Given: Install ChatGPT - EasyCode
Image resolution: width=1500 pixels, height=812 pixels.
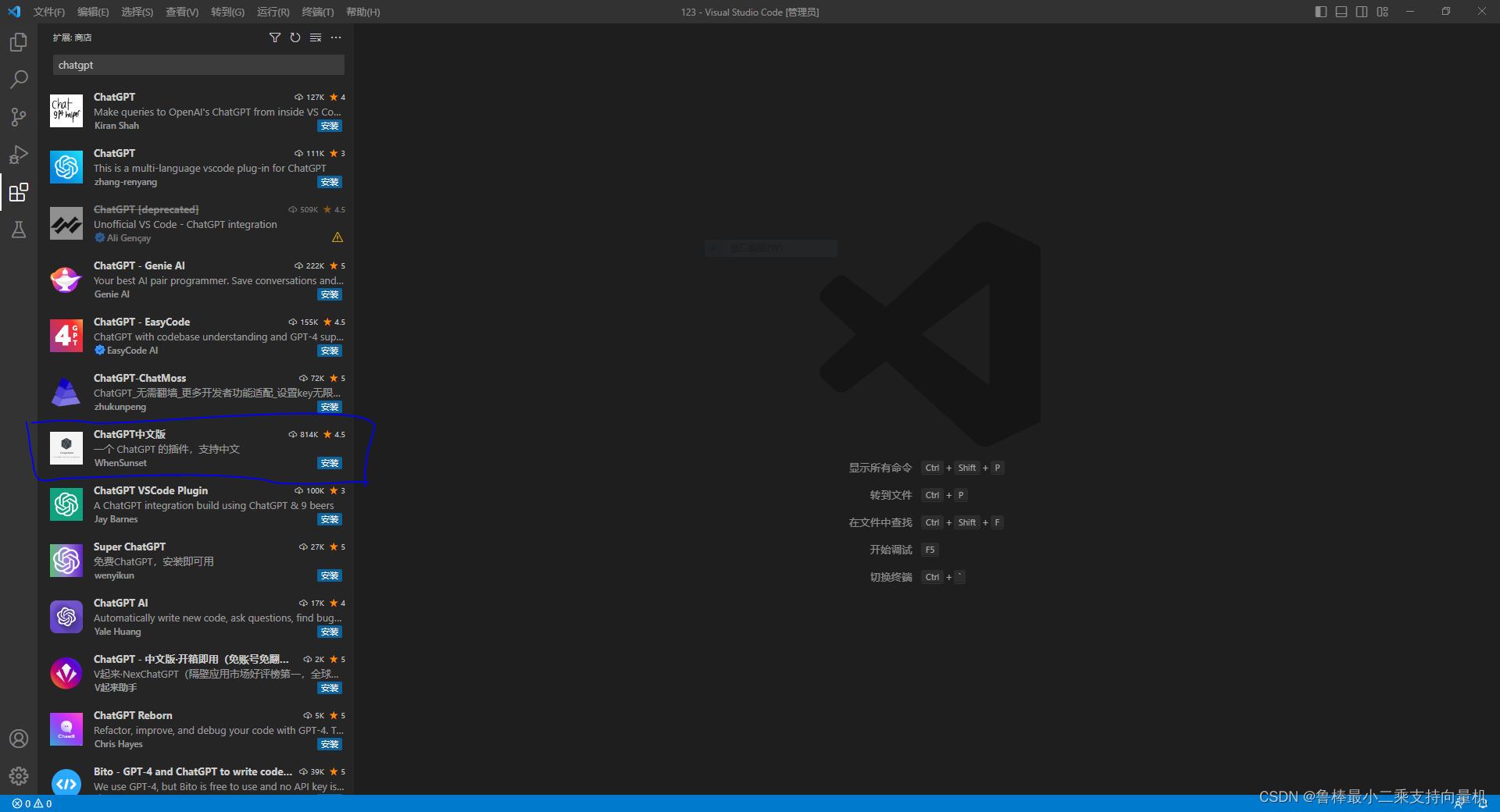Looking at the screenshot, I should [330, 351].
